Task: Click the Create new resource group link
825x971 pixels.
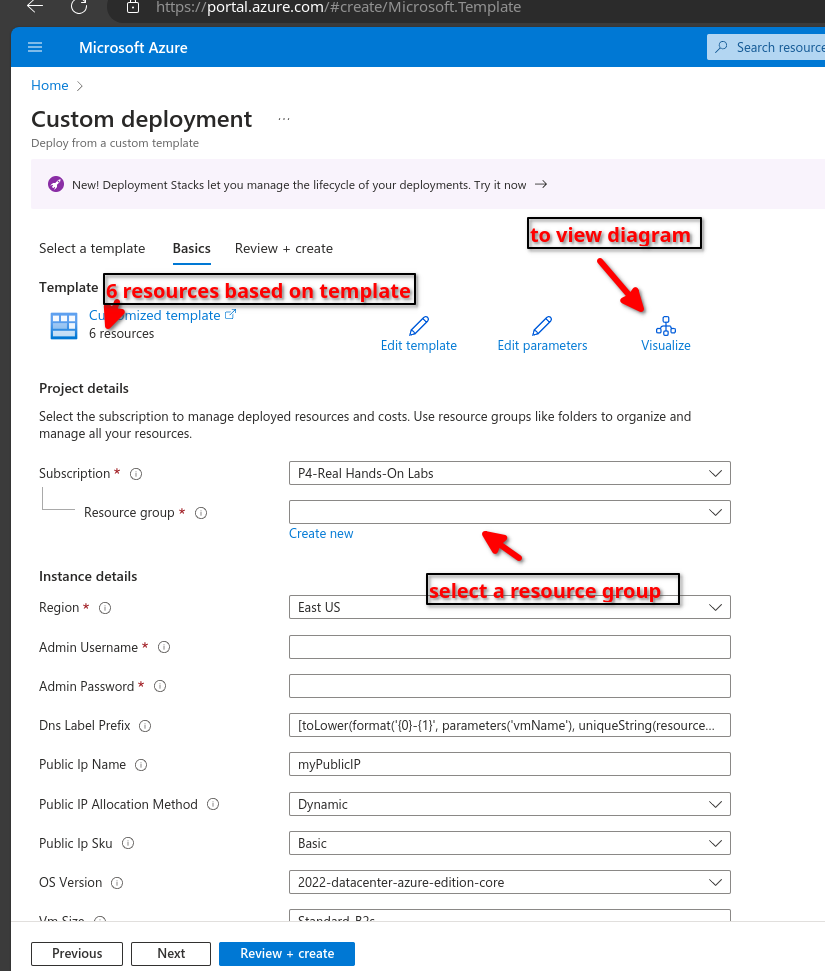Action: 321,534
